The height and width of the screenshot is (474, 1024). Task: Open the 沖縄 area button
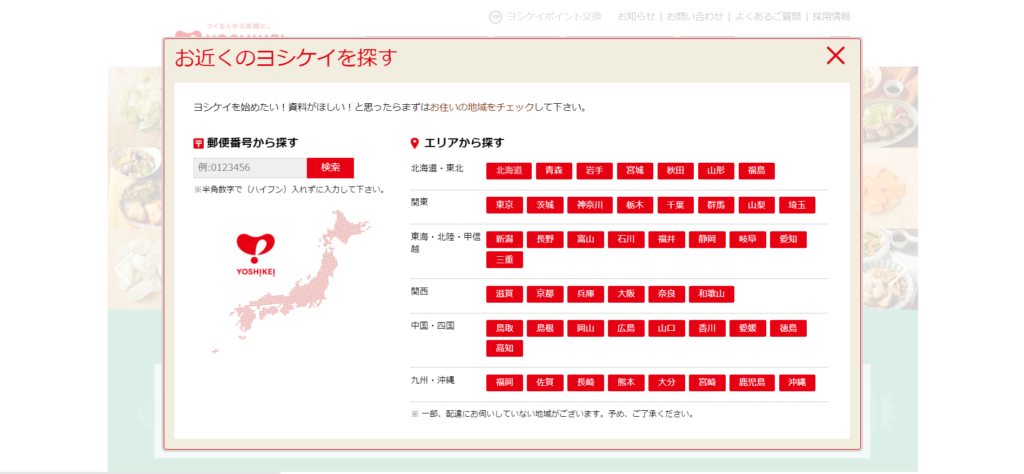click(x=797, y=383)
